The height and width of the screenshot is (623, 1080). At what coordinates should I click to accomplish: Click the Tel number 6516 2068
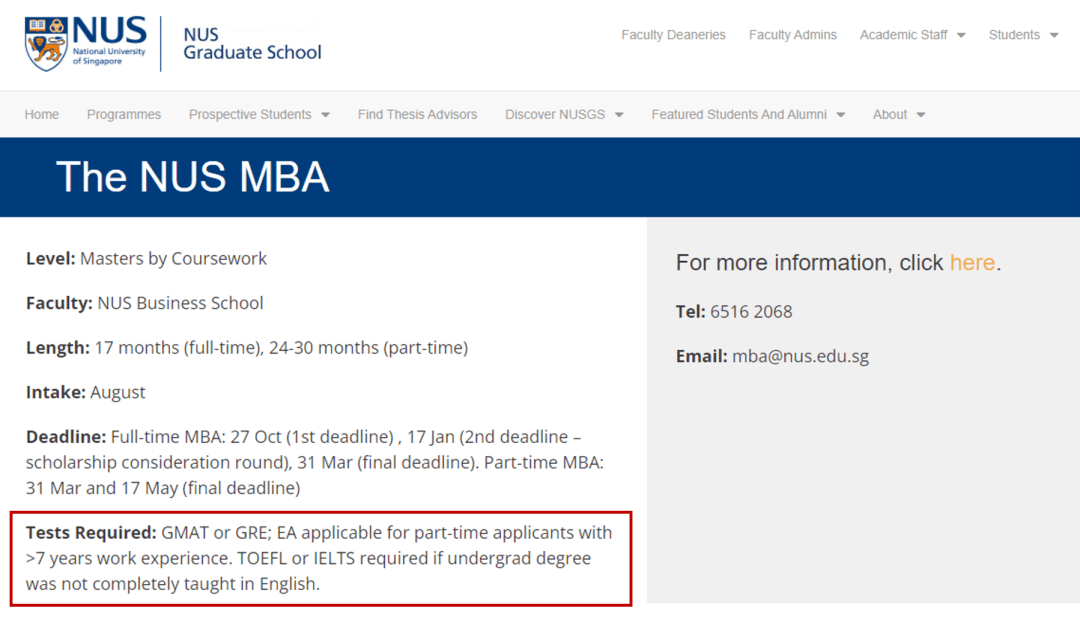[x=751, y=312]
